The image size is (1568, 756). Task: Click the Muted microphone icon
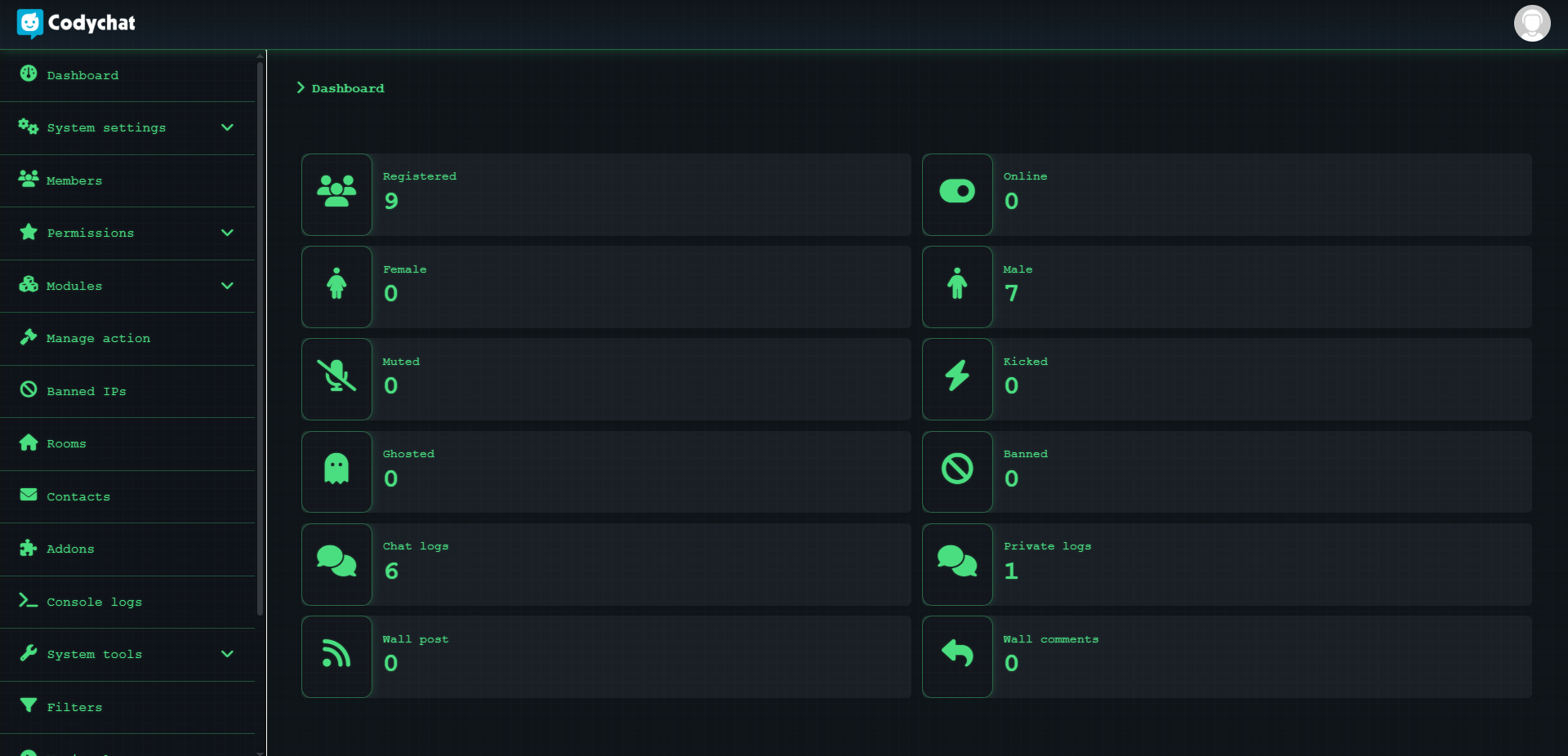tap(336, 376)
